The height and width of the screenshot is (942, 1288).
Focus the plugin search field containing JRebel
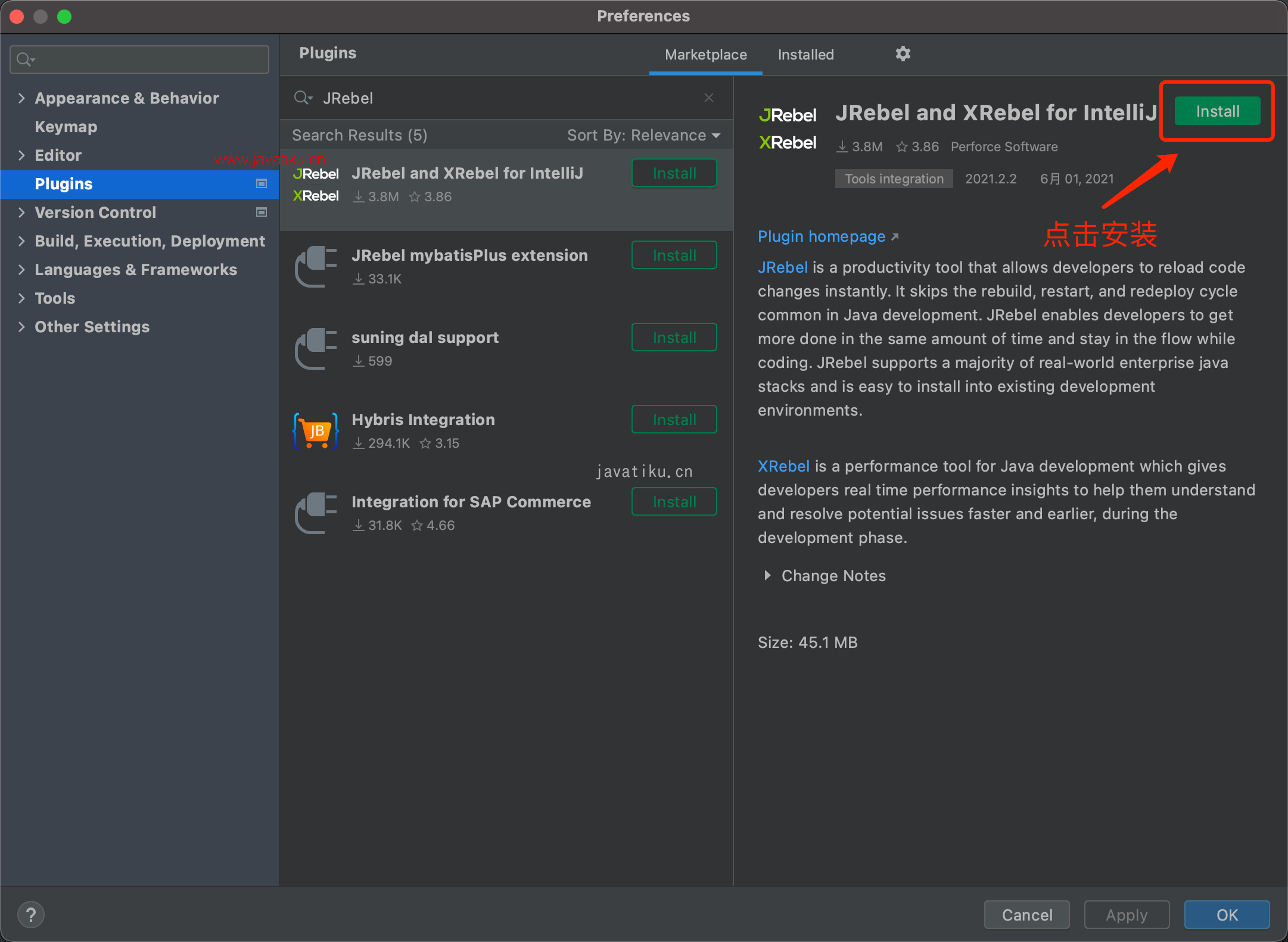[x=506, y=98]
